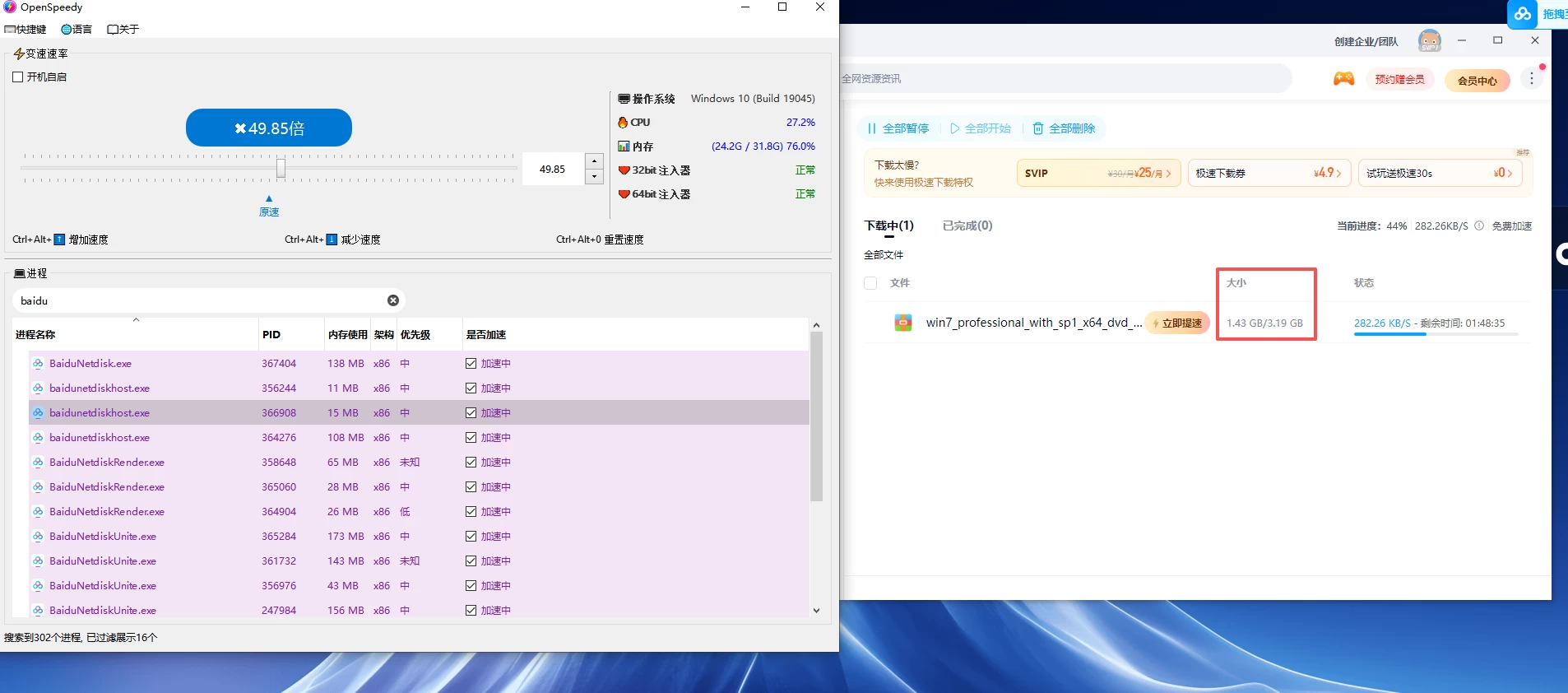Clear the baidu search filter
Viewport: 1568px width, 693px height.
393,300
